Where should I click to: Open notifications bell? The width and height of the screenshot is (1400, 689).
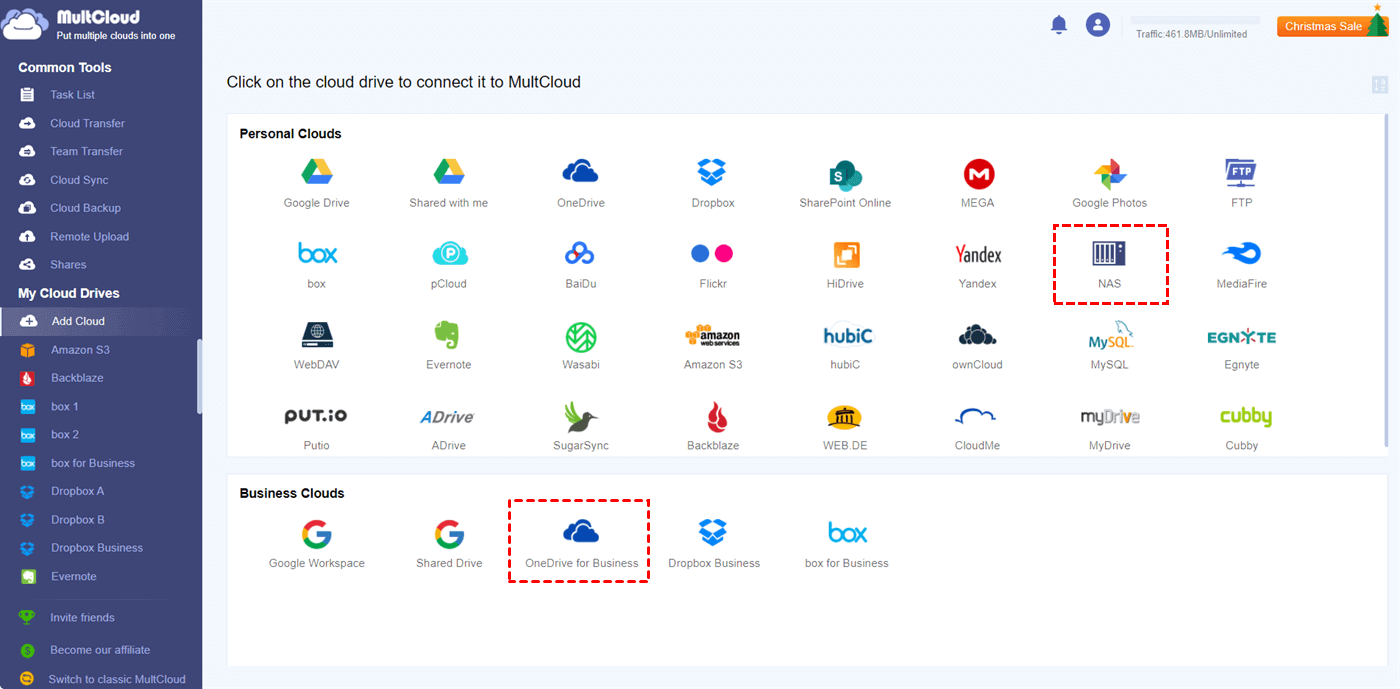point(1059,25)
